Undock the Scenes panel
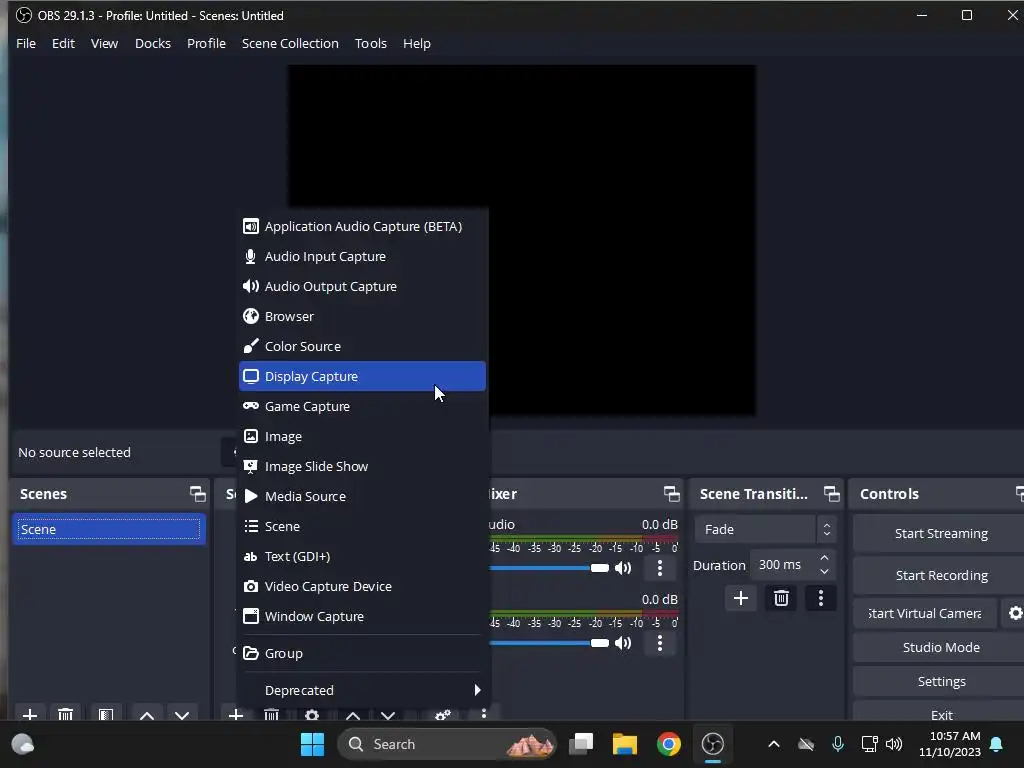The width and height of the screenshot is (1024, 768). coord(197,494)
